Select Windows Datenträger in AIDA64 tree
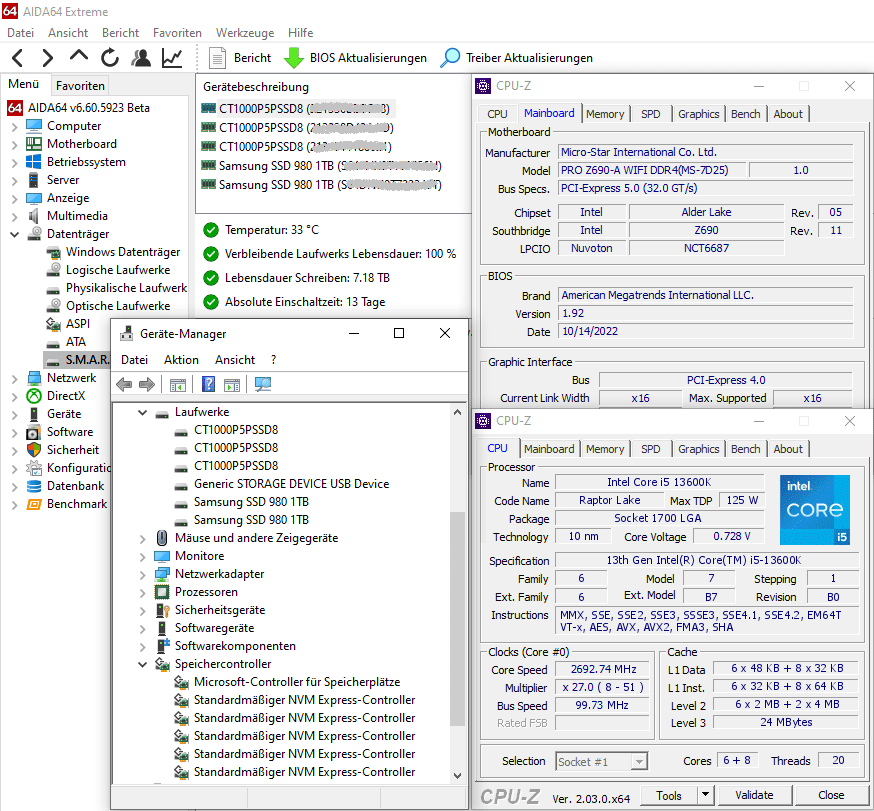The height and width of the screenshot is (811, 874). 123,252
